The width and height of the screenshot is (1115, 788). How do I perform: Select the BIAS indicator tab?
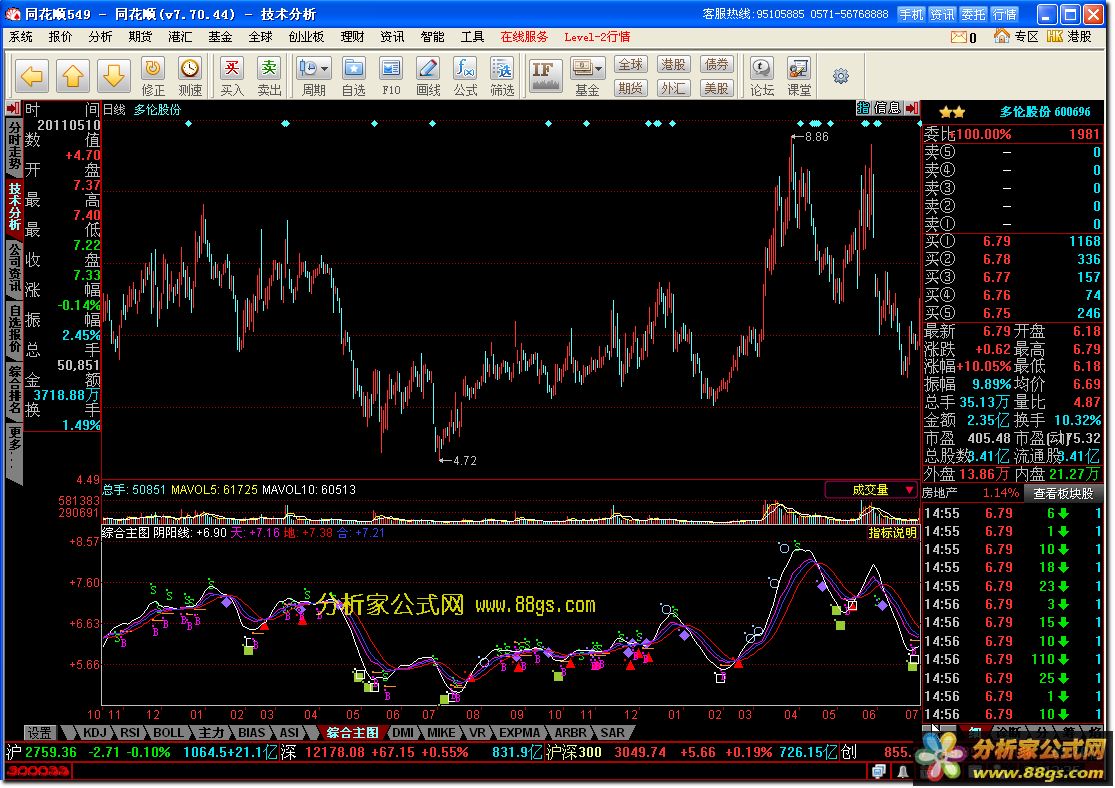251,733
